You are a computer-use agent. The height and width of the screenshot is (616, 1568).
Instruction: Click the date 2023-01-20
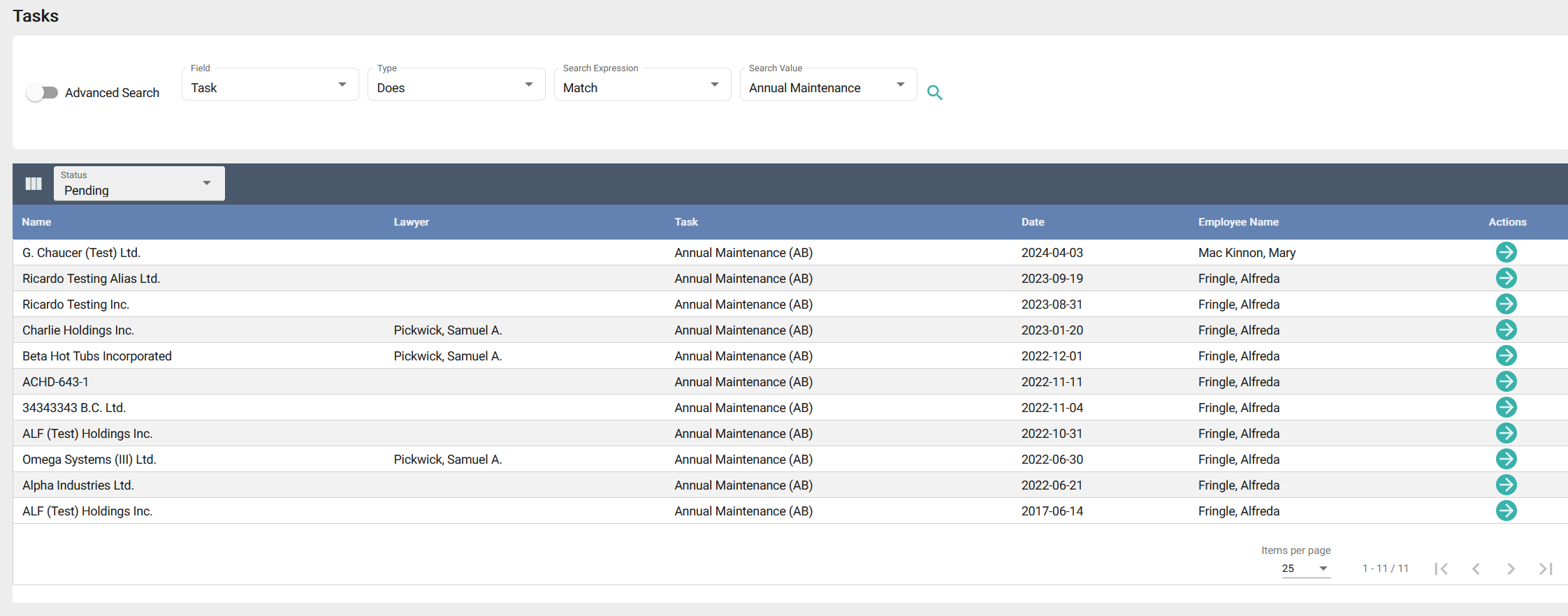coord(1052,330)
